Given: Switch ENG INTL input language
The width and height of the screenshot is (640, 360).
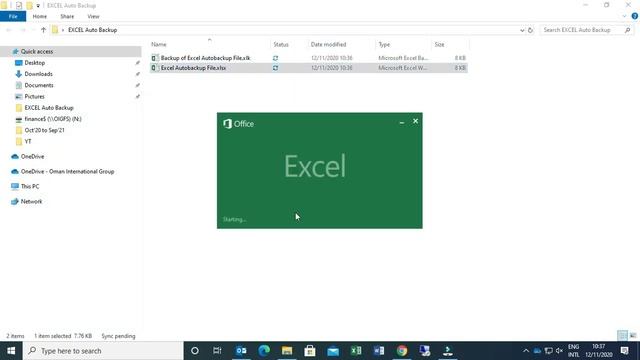Looking at the screenshot, I should 573,351.
